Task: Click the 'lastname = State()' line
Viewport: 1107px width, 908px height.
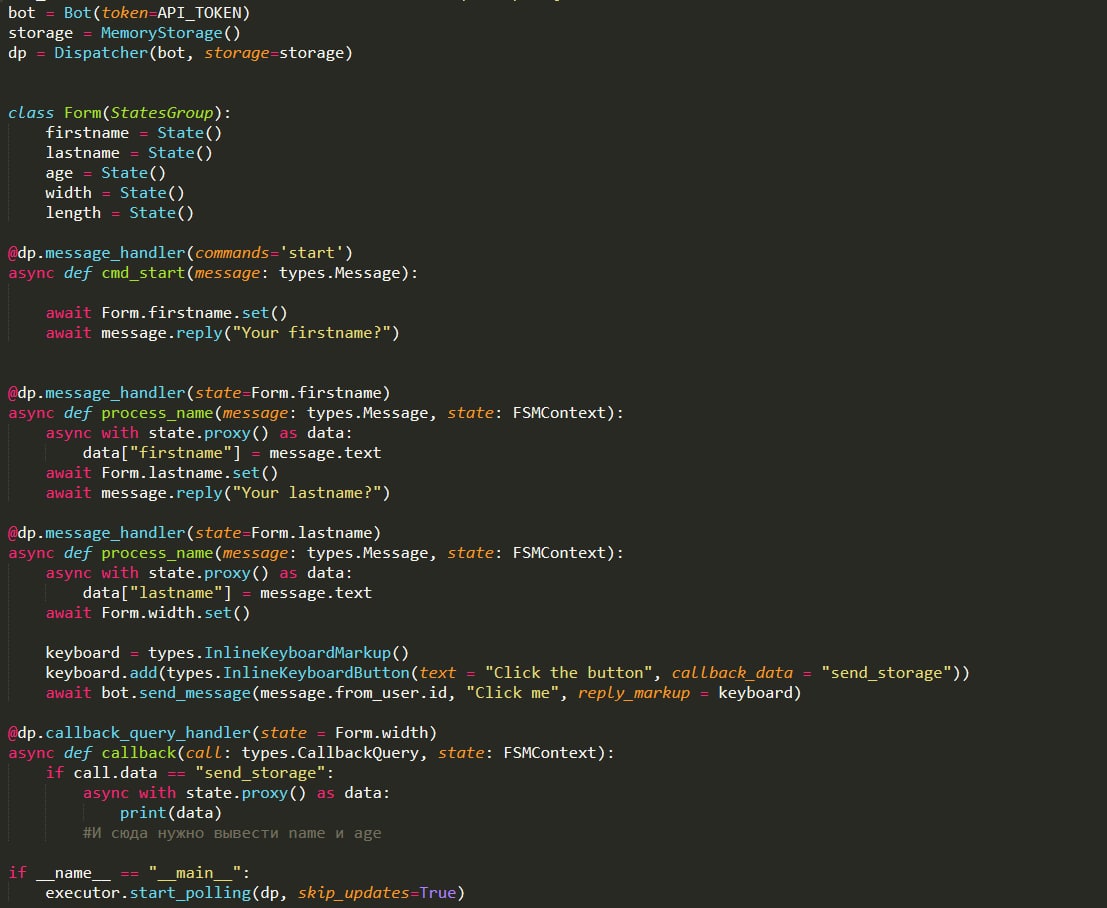Action: (x=128, y=153)
